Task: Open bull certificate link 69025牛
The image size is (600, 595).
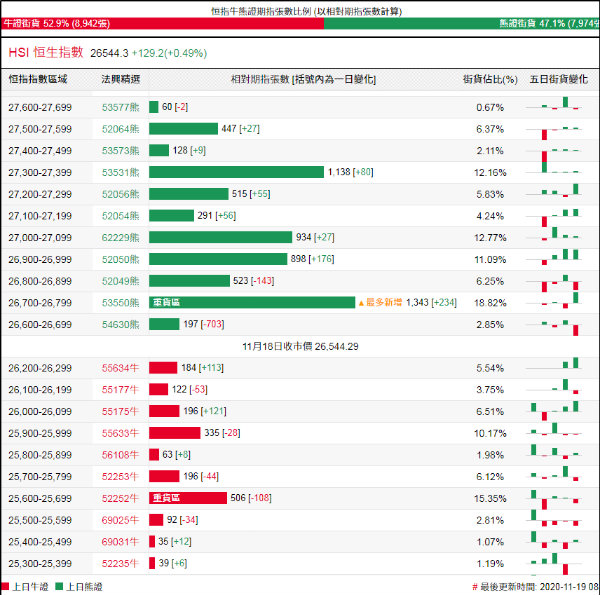Action: [120, 520]
